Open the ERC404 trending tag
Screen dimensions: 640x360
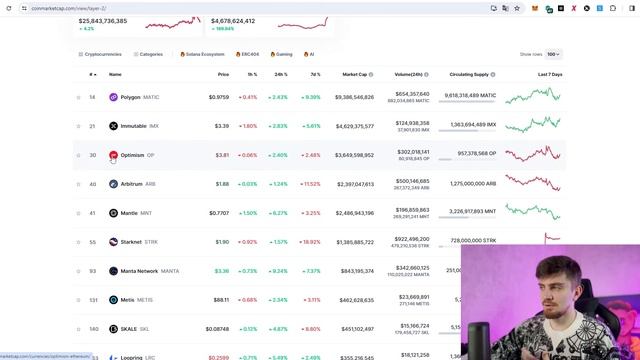[x=247, y=54]
